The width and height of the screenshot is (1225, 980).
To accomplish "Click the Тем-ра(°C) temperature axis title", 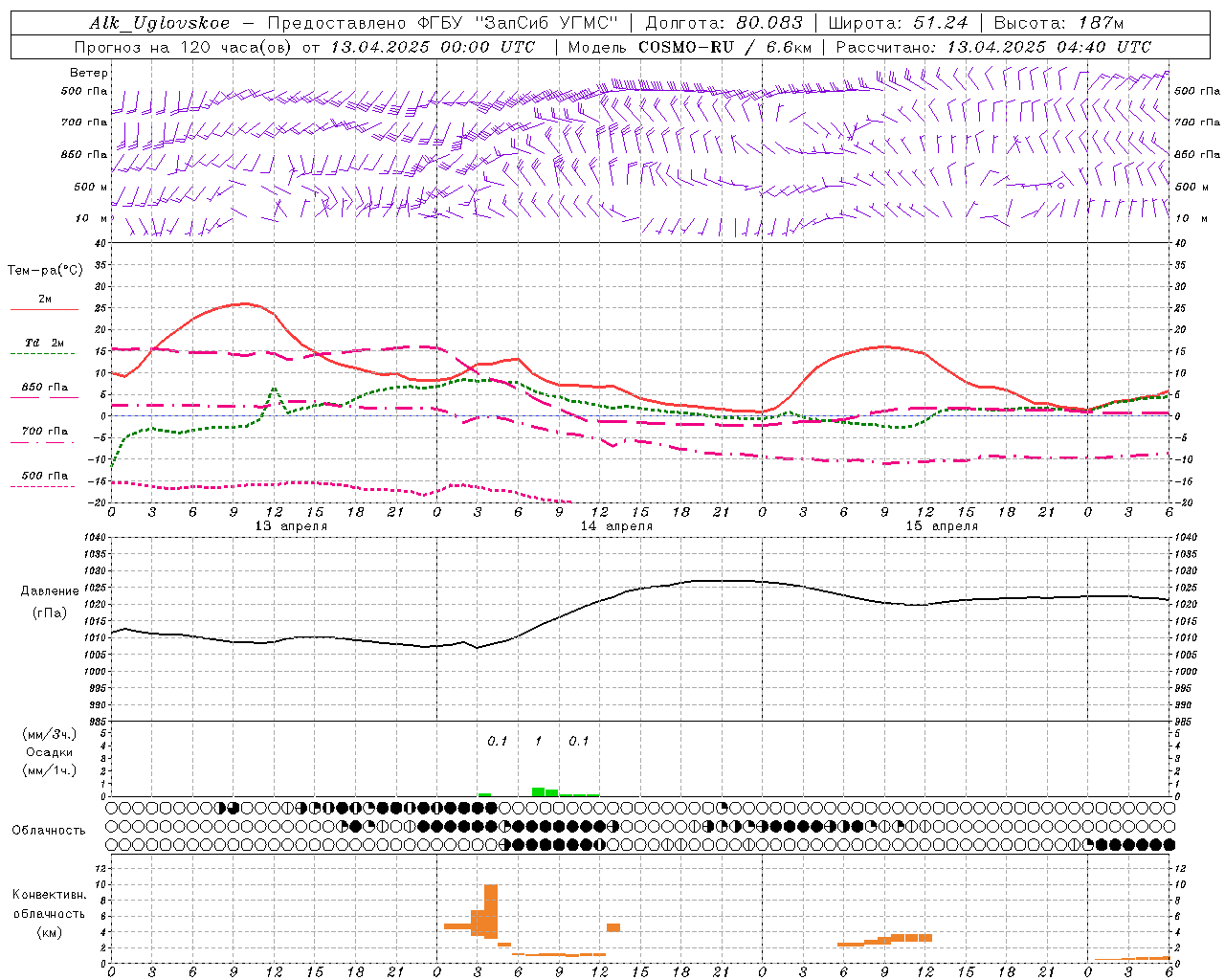I will tap(45, 271).
